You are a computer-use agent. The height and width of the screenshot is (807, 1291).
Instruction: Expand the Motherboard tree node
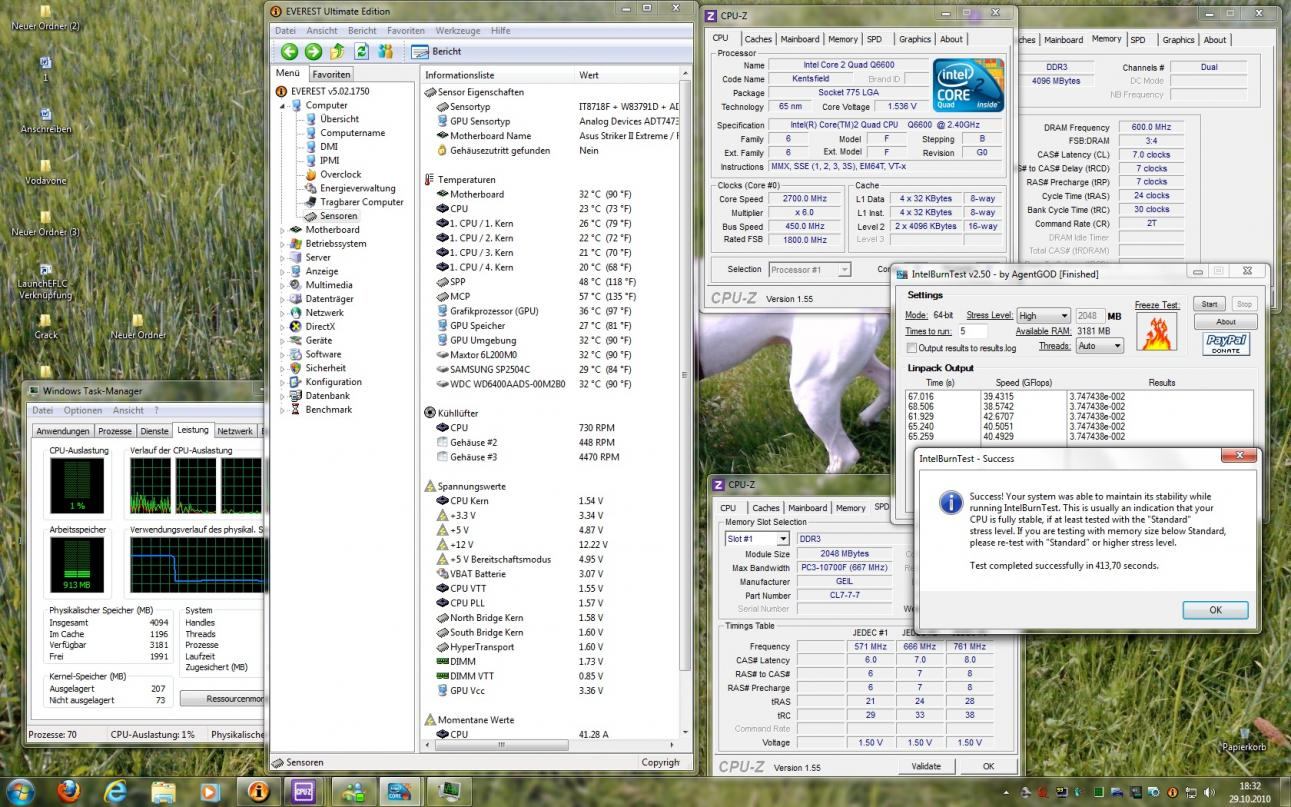click(282, 230)
